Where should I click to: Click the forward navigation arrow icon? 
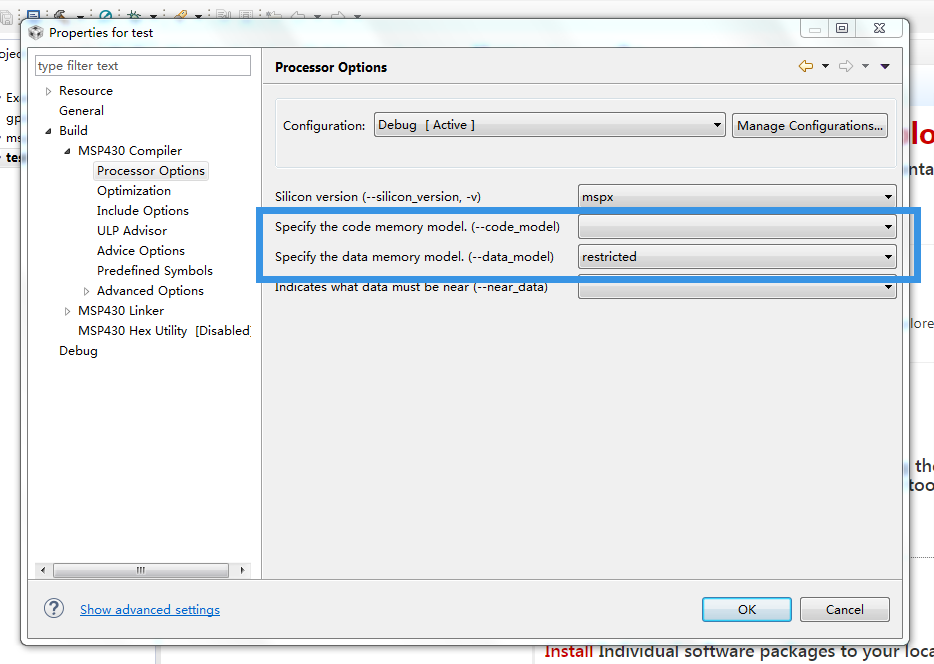846,66
